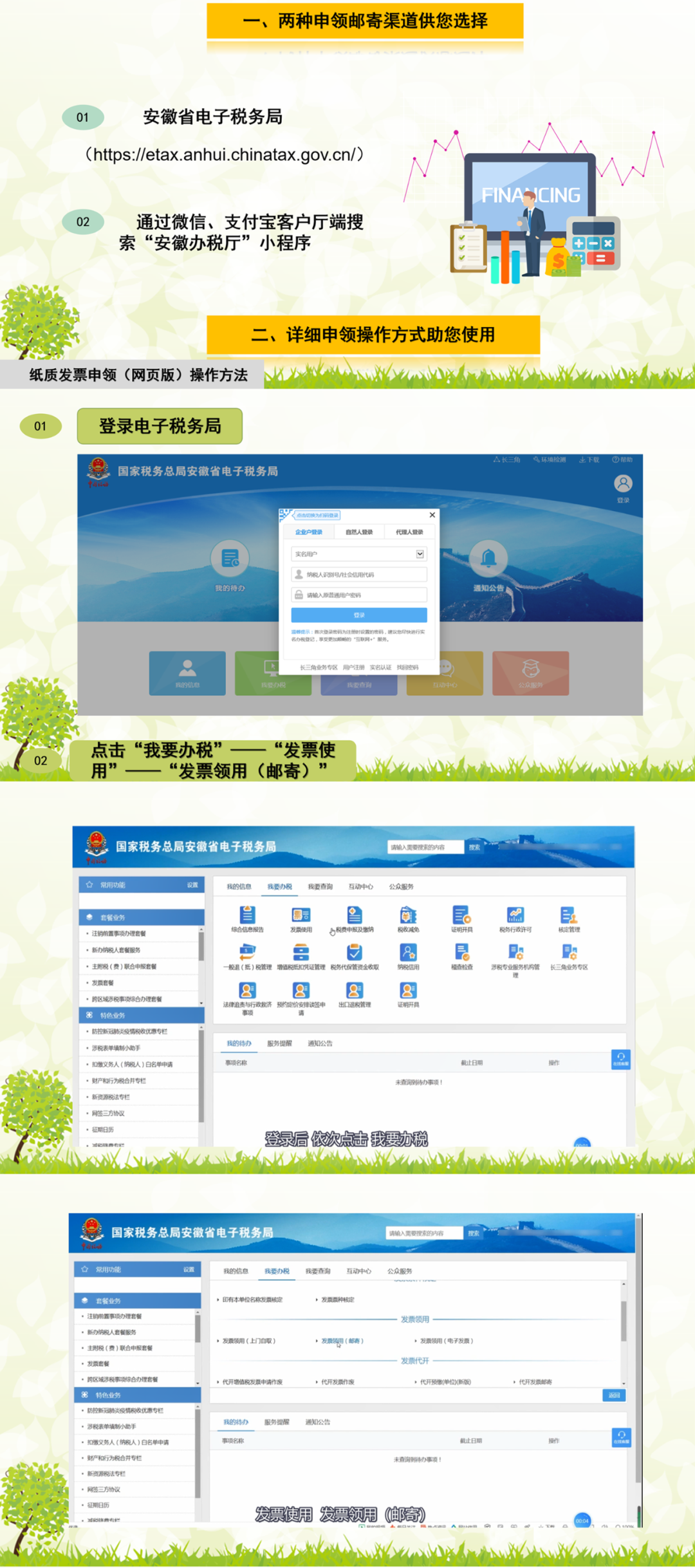This screenshot has height=1568, width=695.
Task: Open the 纳税信用 icon
Action: 408,952
